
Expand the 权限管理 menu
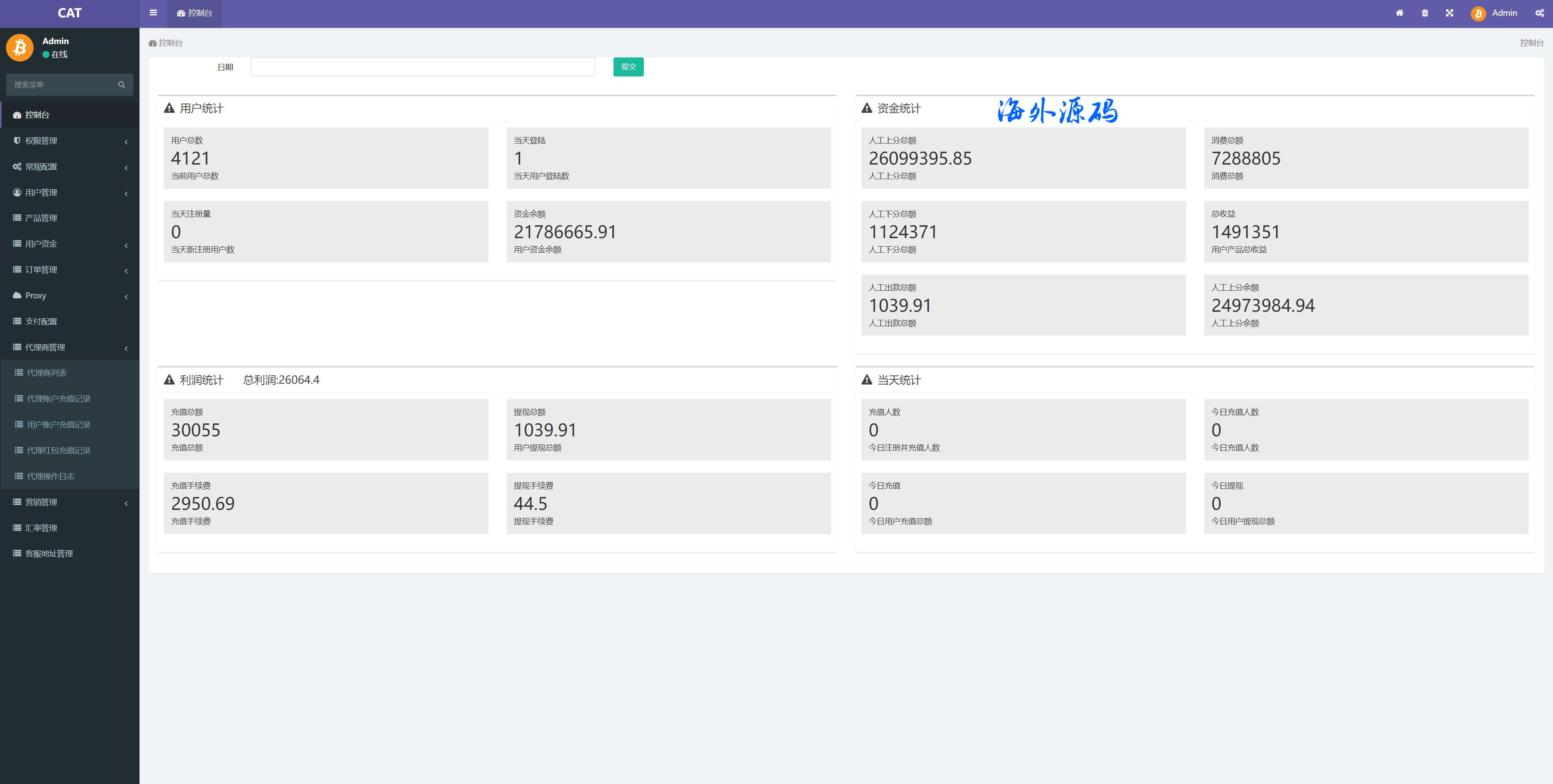(69, 141)
